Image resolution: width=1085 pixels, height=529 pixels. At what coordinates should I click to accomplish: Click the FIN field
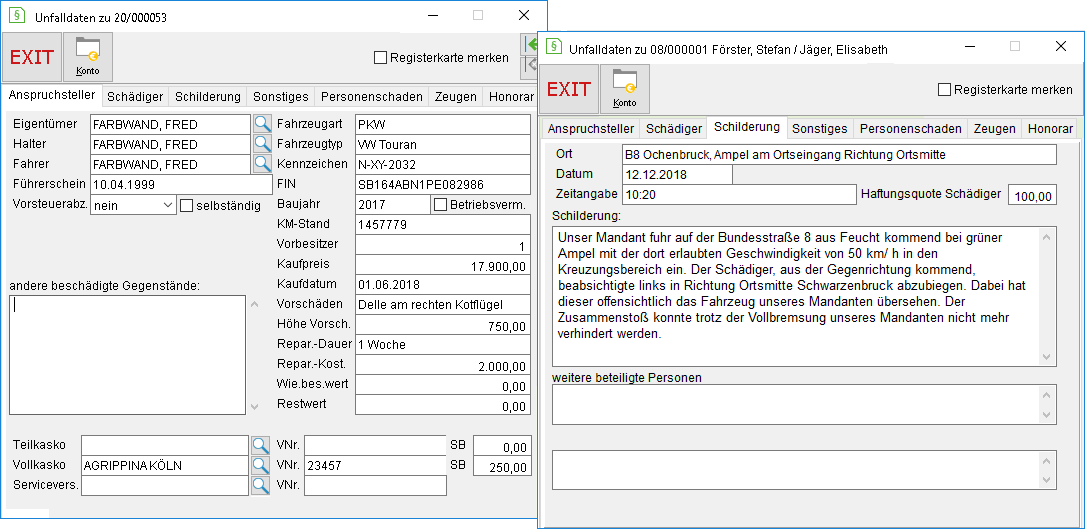pos(442,185)
